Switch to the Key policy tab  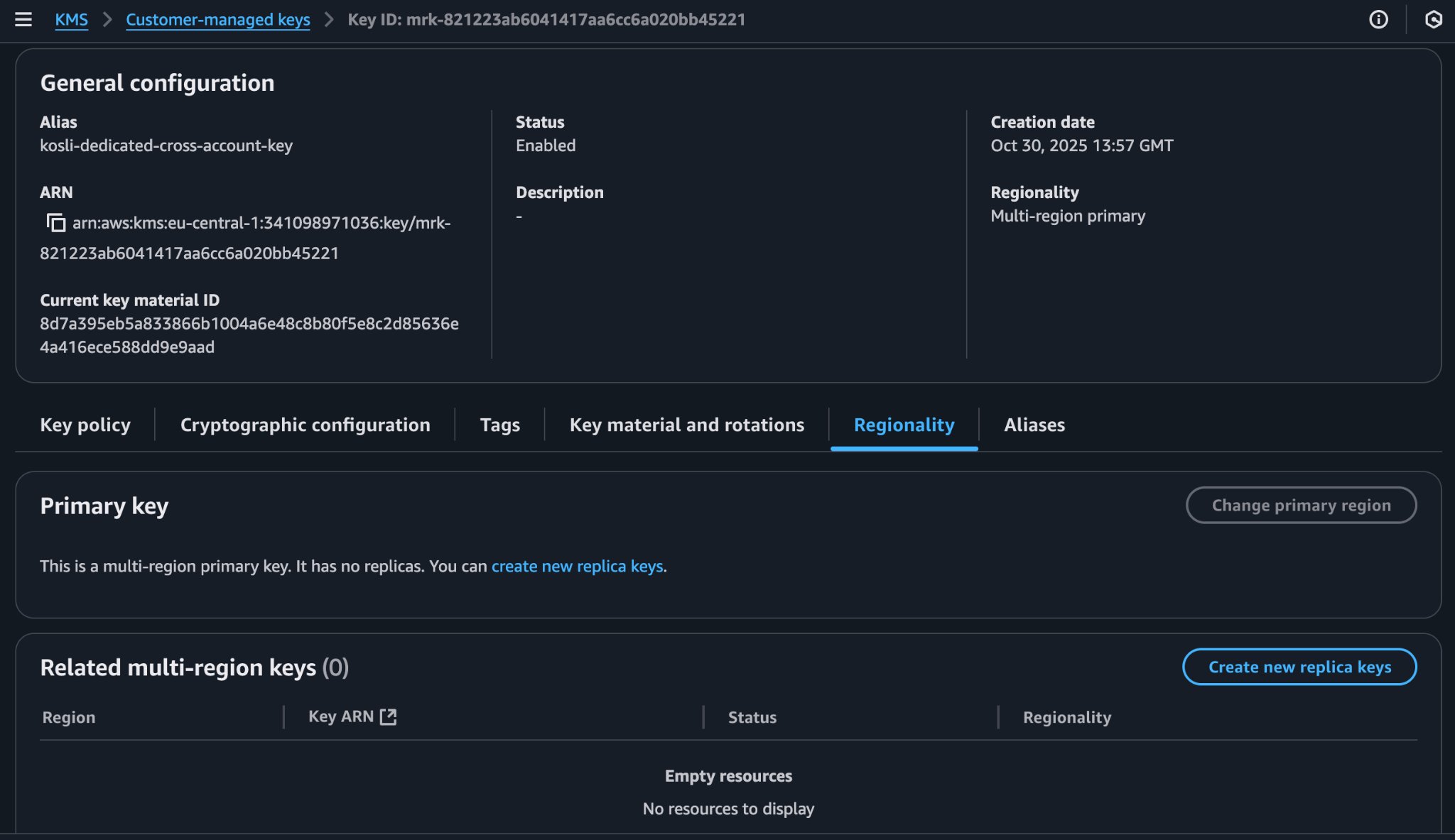point(85,425)
